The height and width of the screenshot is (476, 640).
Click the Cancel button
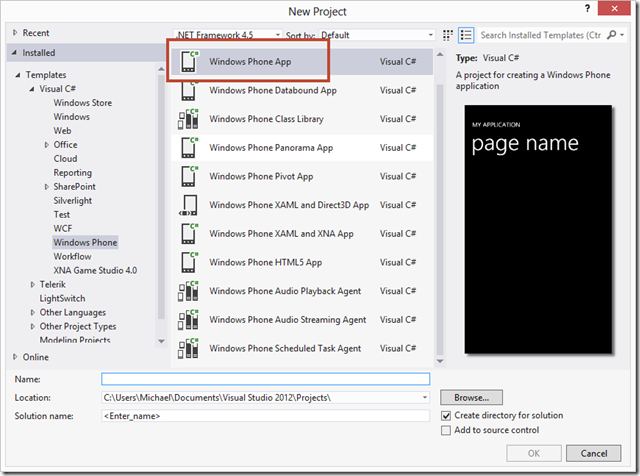point(593,453)
